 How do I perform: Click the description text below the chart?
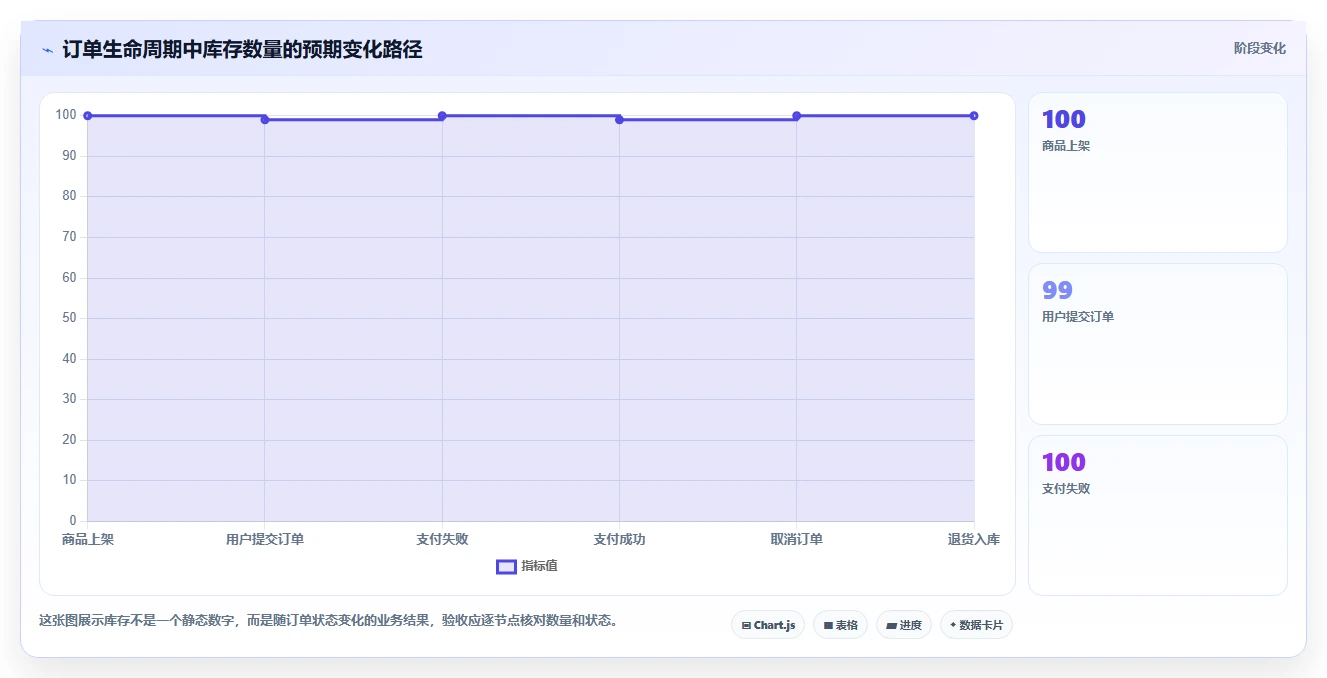point(328,621)
